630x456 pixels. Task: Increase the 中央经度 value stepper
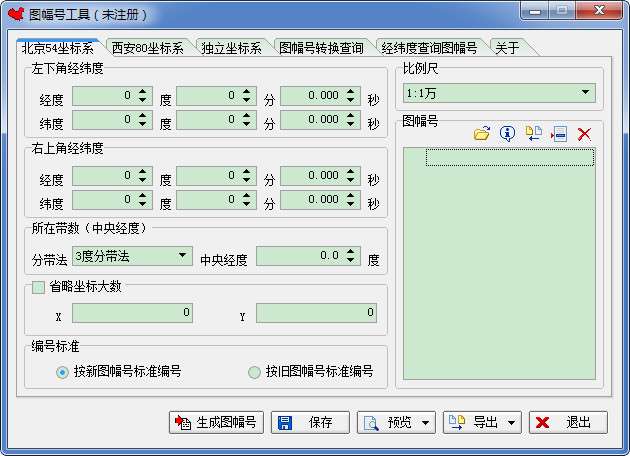[x=351, y=252]
